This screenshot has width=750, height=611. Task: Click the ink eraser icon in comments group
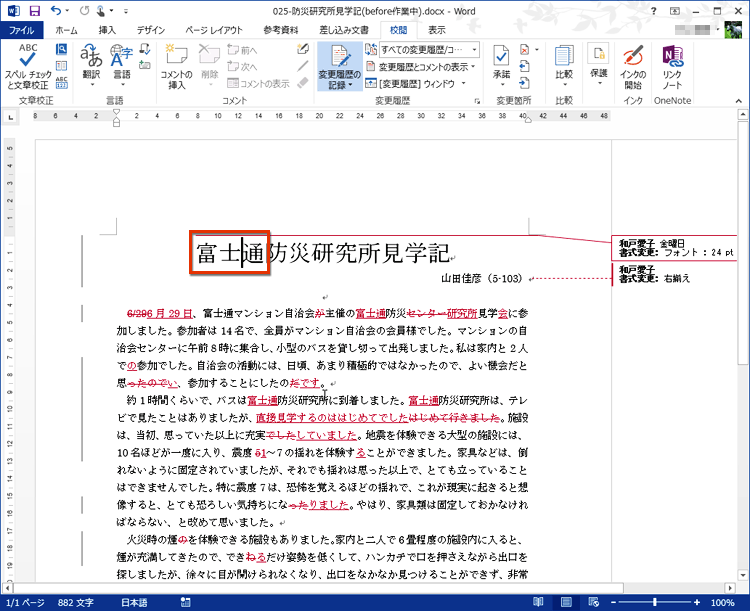tap(303, 82)
